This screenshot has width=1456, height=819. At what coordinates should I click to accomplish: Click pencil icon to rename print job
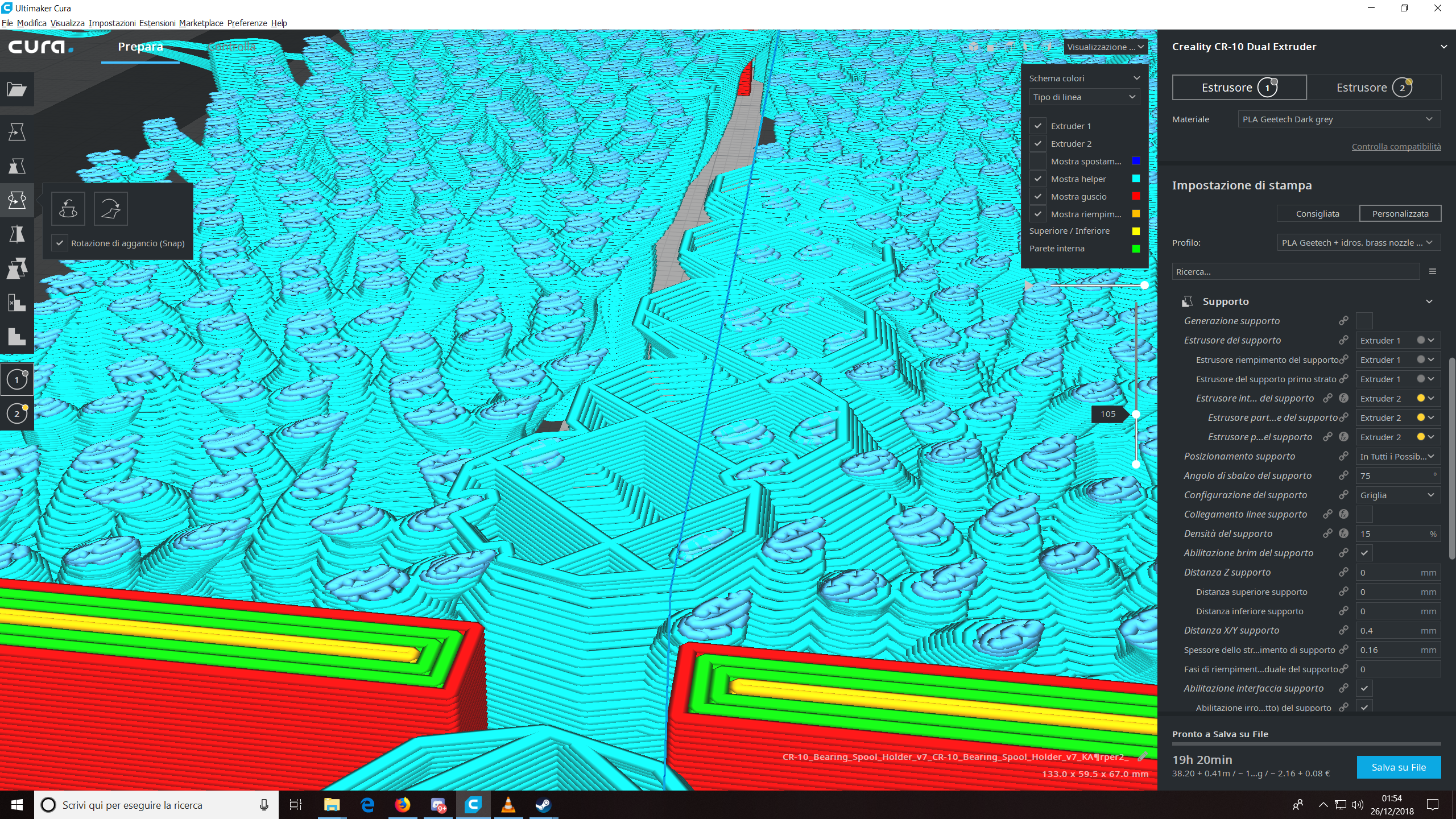(x=1141, y=756)
